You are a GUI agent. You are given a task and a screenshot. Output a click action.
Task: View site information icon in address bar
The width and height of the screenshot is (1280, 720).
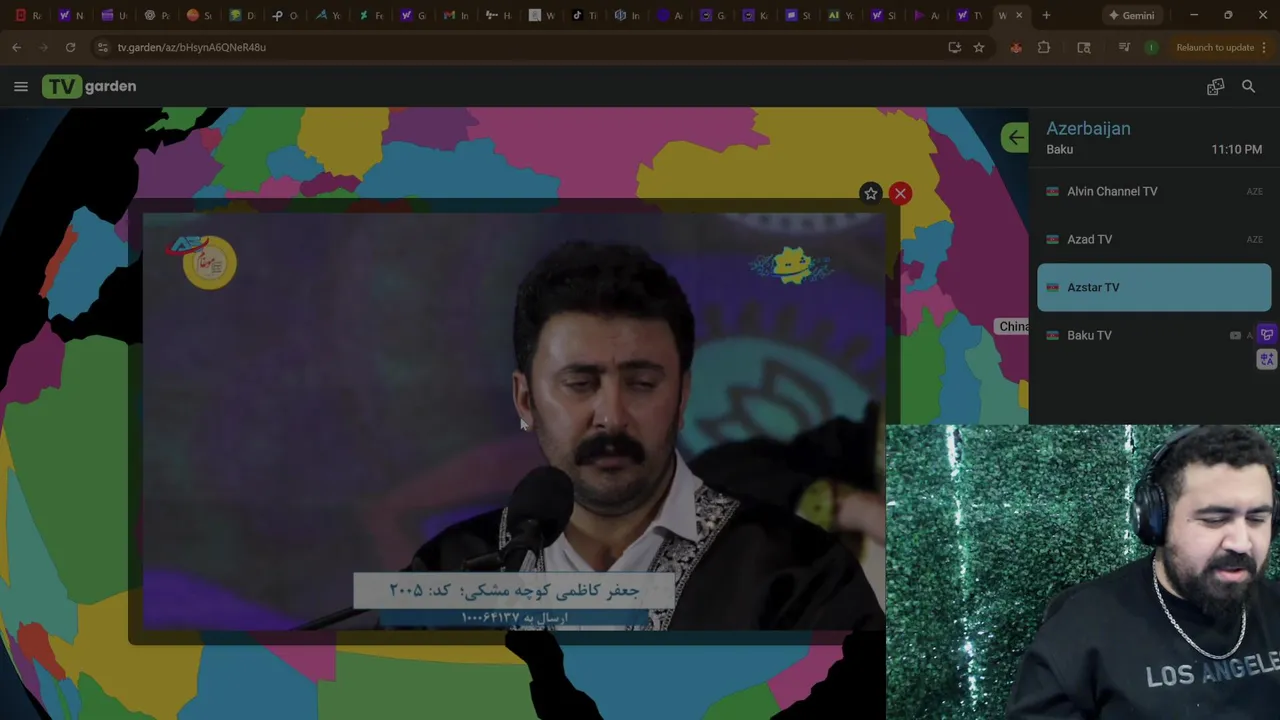pyautogui.click(x=102, y=47)
